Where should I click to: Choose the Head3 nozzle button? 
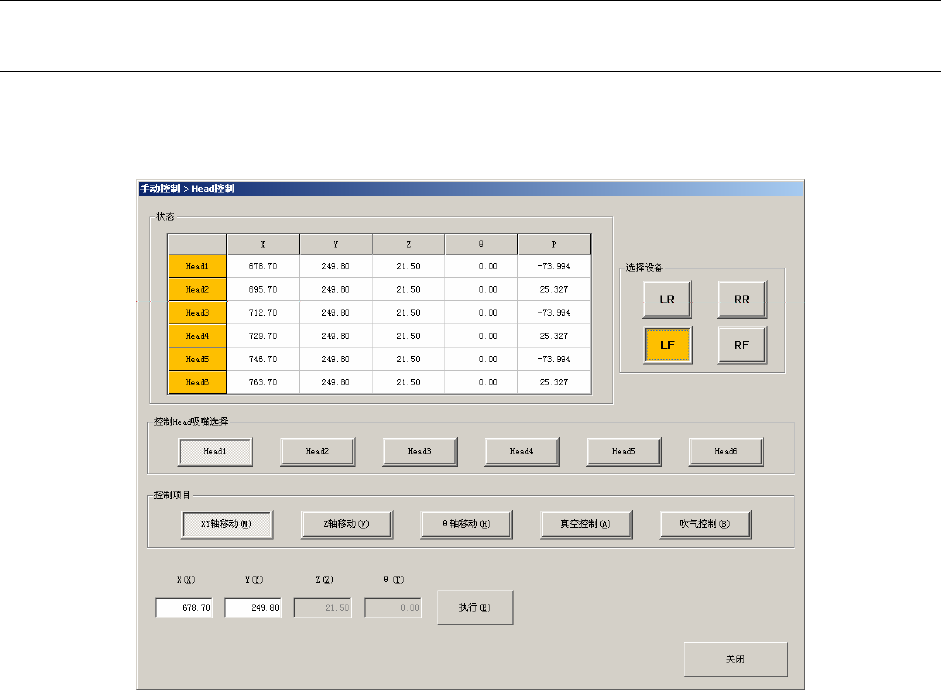point(420,452)
